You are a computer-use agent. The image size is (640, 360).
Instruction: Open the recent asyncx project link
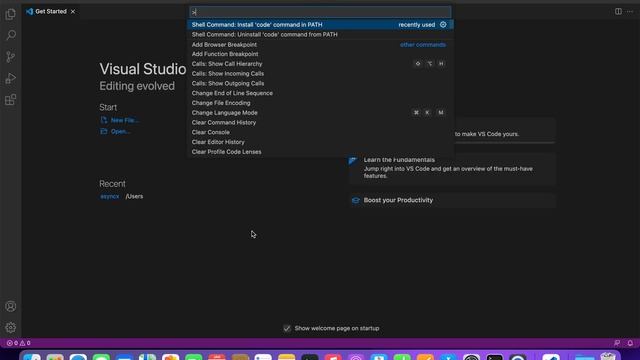109,196
